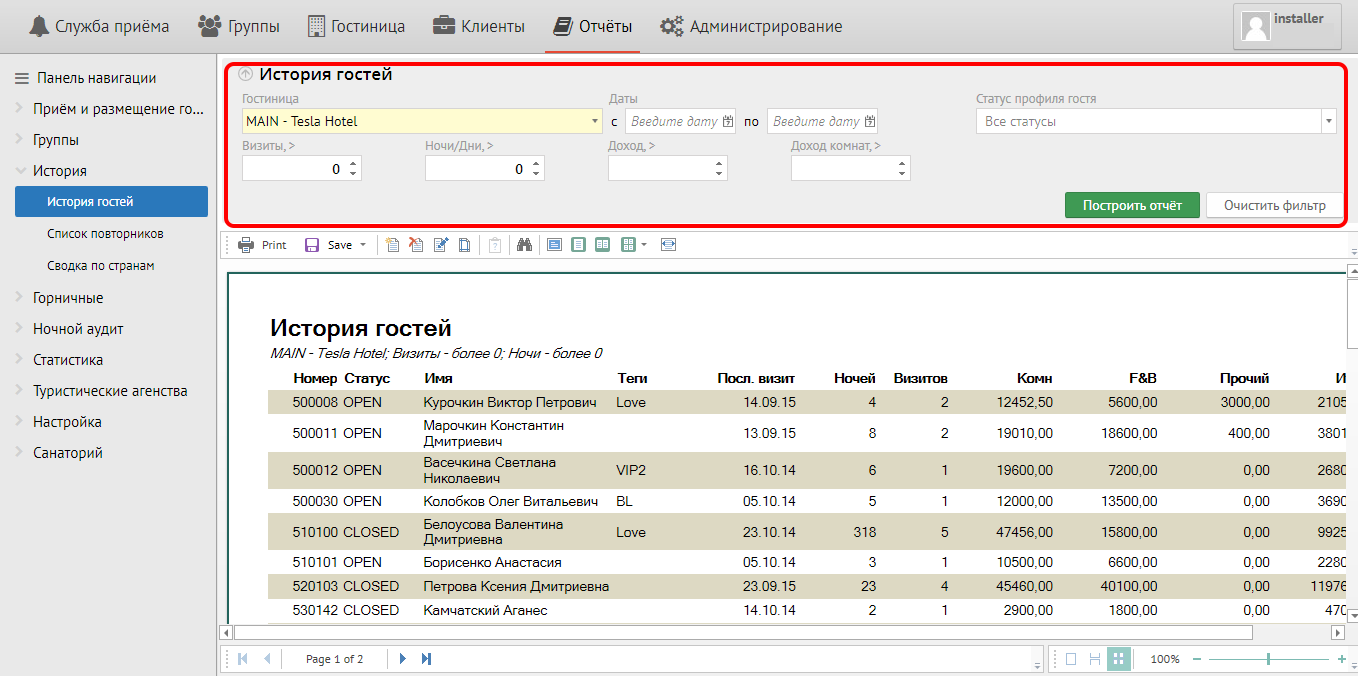Open the Клиенты top menu
Image resolution: width=1358 pixels, height=676 pixels.
tap(479, 26)
